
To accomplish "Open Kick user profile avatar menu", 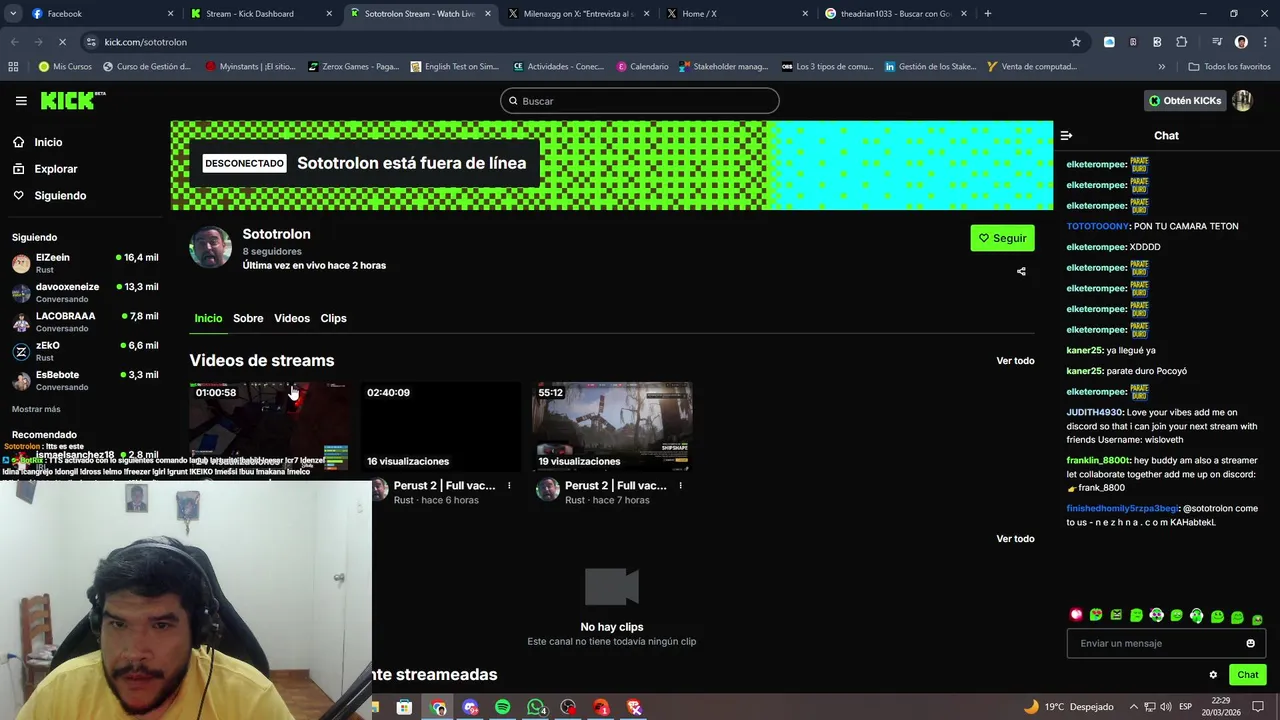I will point(1242,101).
